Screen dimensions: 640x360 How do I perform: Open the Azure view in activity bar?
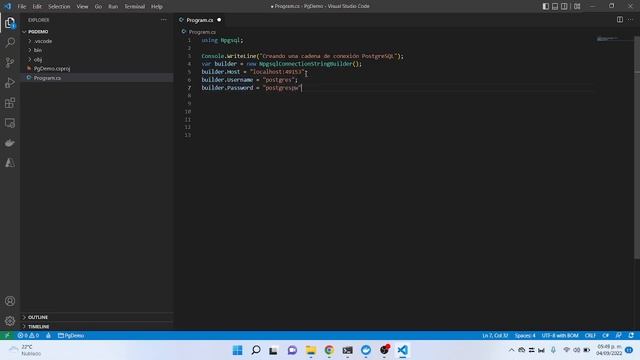click(10, 163)
